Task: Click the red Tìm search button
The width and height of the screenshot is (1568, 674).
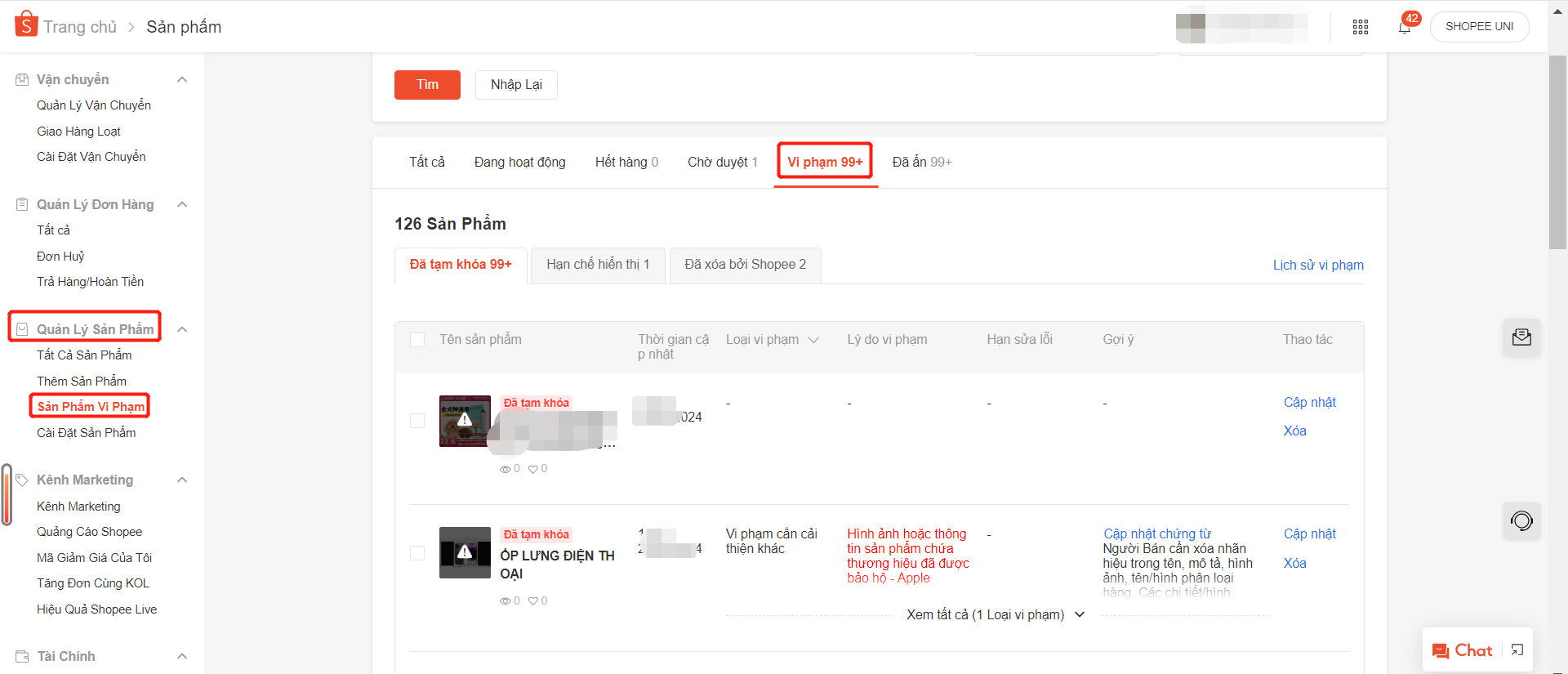Action: (x=427, y=85)
